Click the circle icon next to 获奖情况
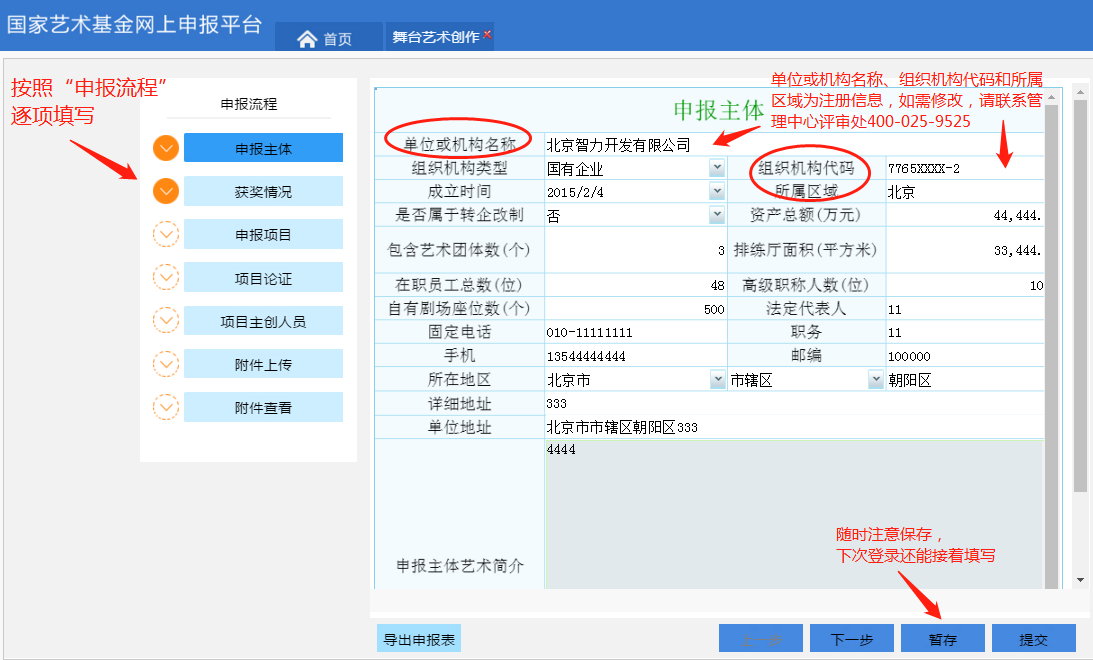The image size is (1093, 660). coord(166,191)
